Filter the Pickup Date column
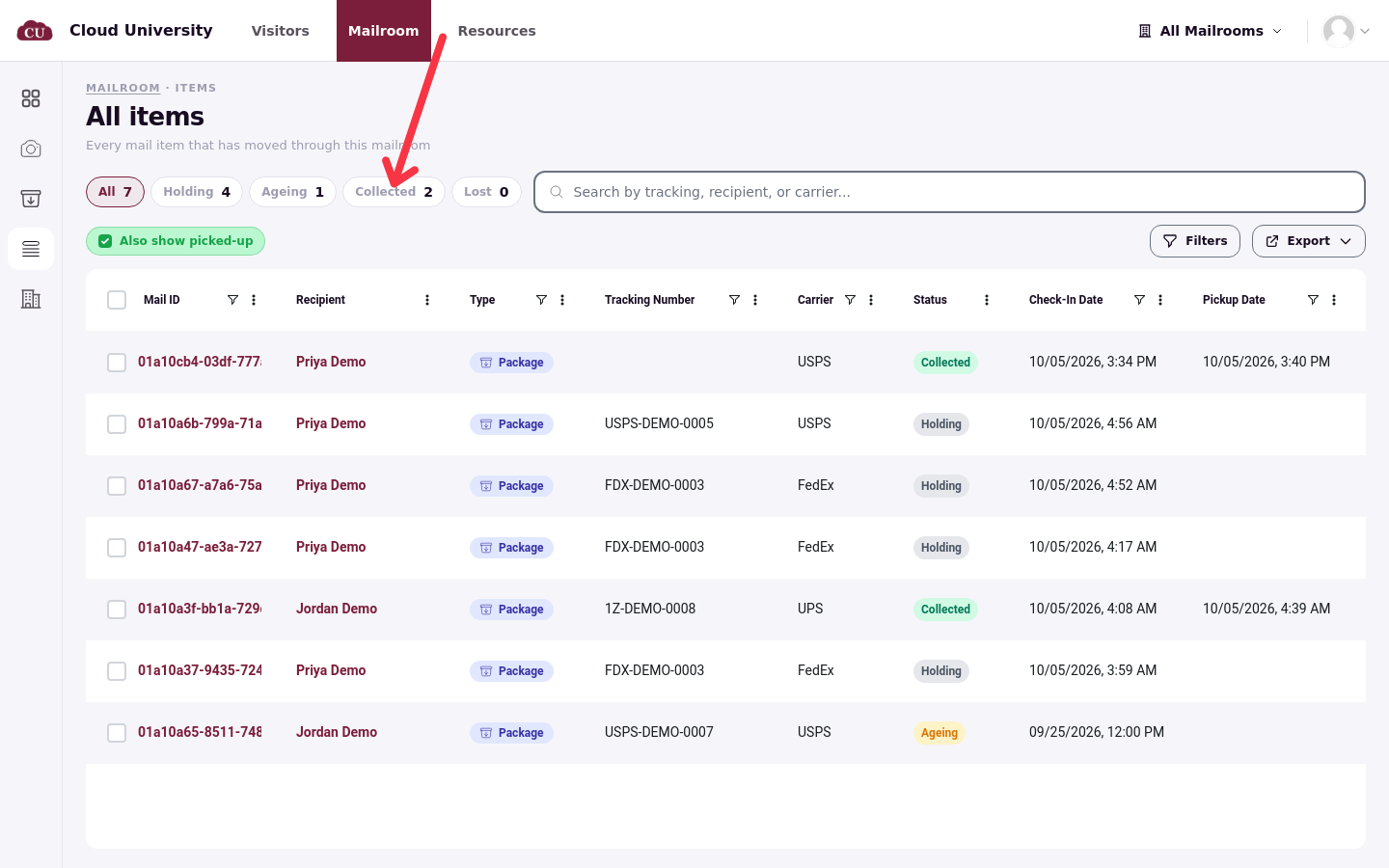 1313,300
